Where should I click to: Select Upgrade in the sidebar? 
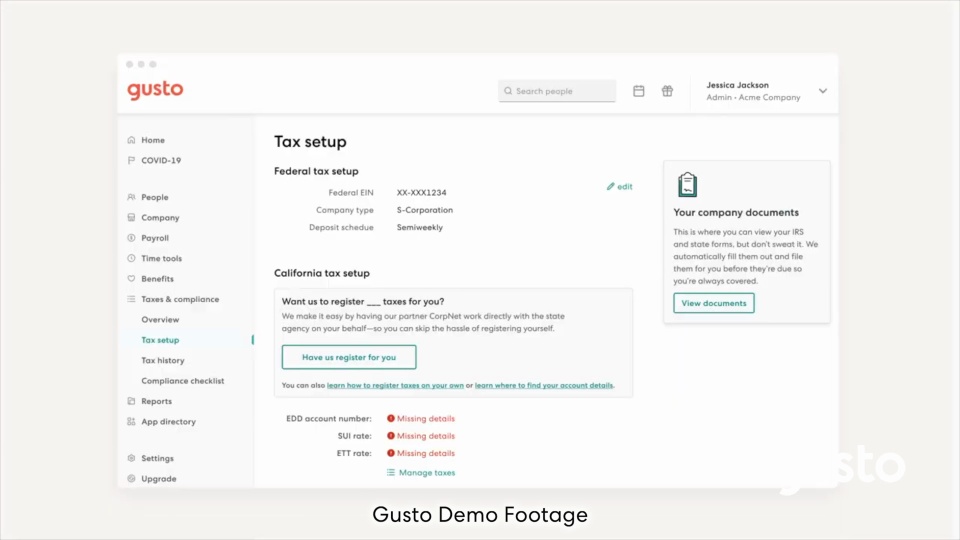pyautogui.click(x=159, y=479)
